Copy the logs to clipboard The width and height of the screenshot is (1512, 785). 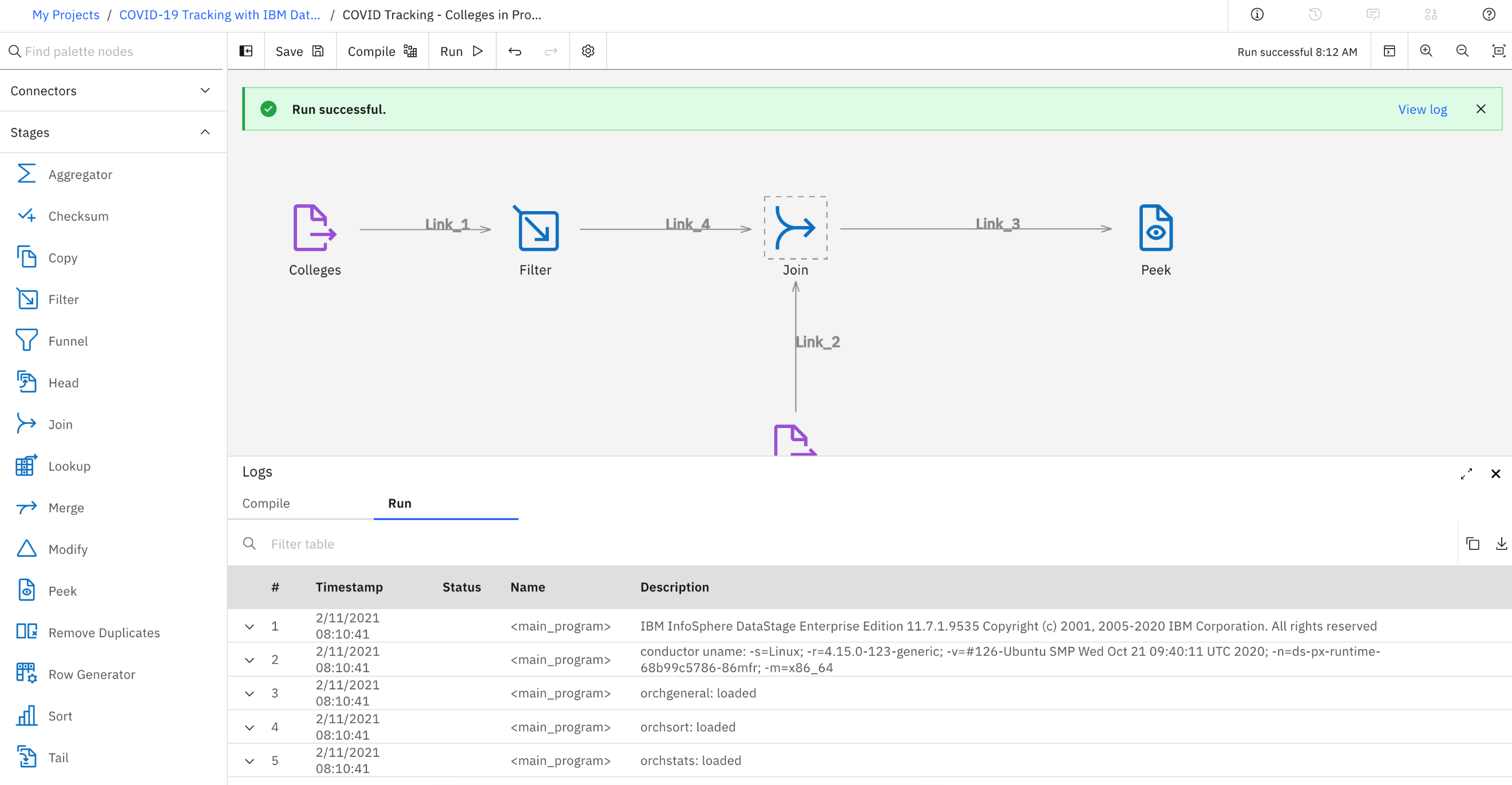(1473, 544)
